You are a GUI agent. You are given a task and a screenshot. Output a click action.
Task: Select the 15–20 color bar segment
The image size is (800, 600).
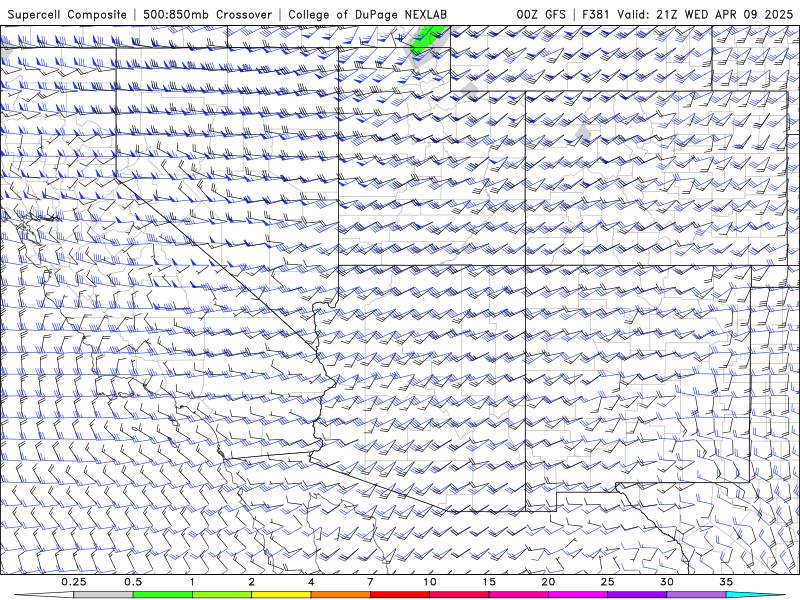[x=518, y=595]
